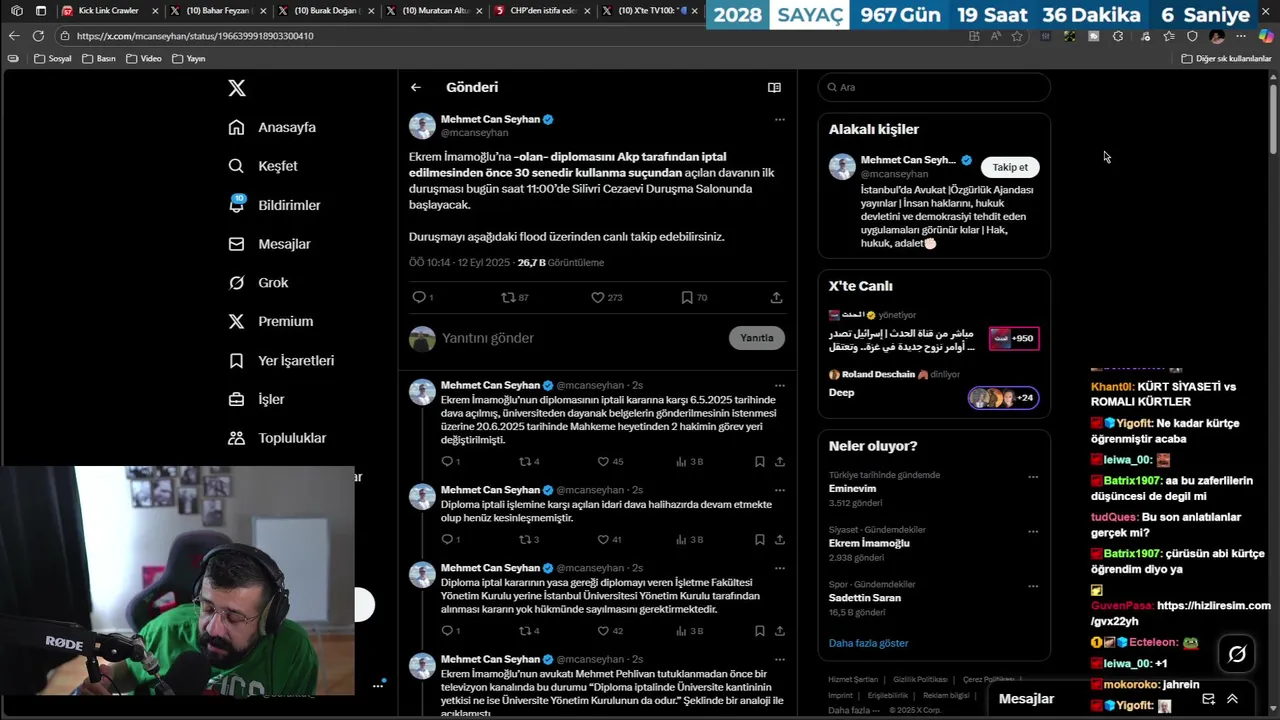Open Mehmet Can Seyhan's profile avatar in main post
This screenshot has width=1280, height=720.
click(422, 125)
